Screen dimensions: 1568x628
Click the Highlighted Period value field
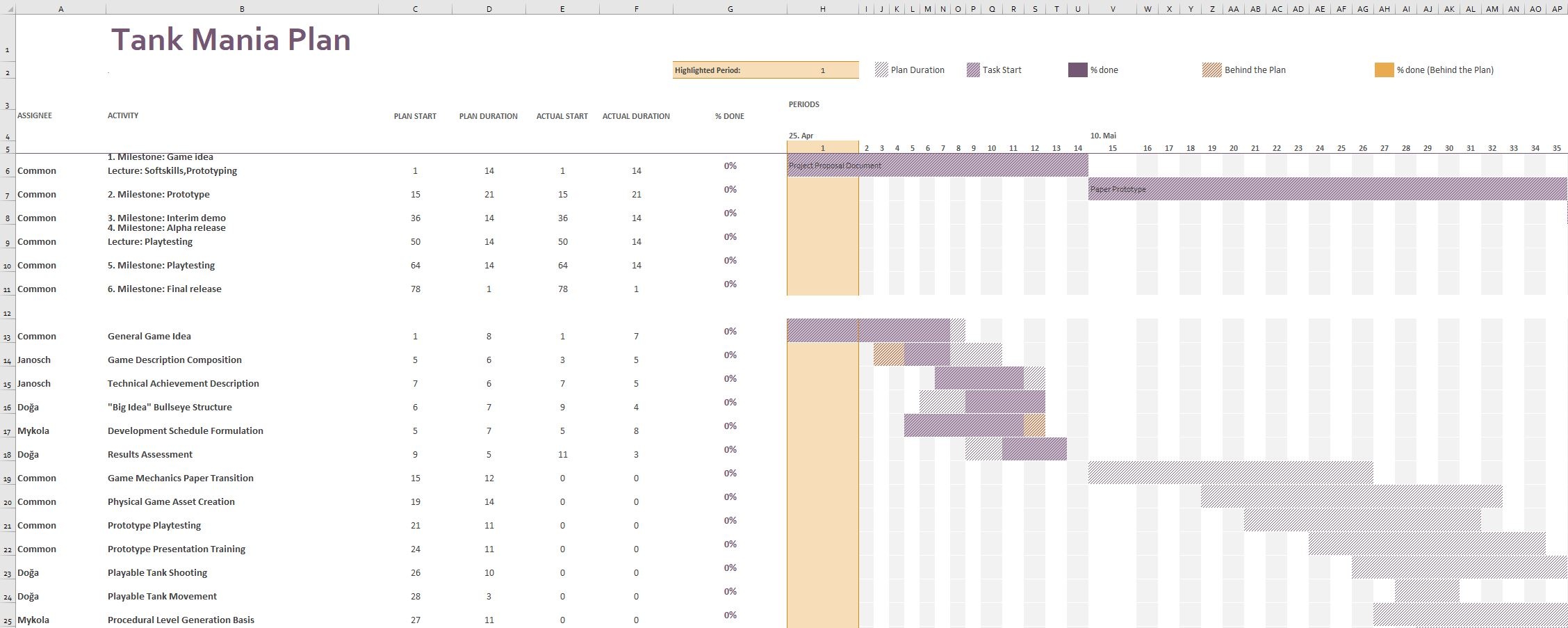[823, 70]
